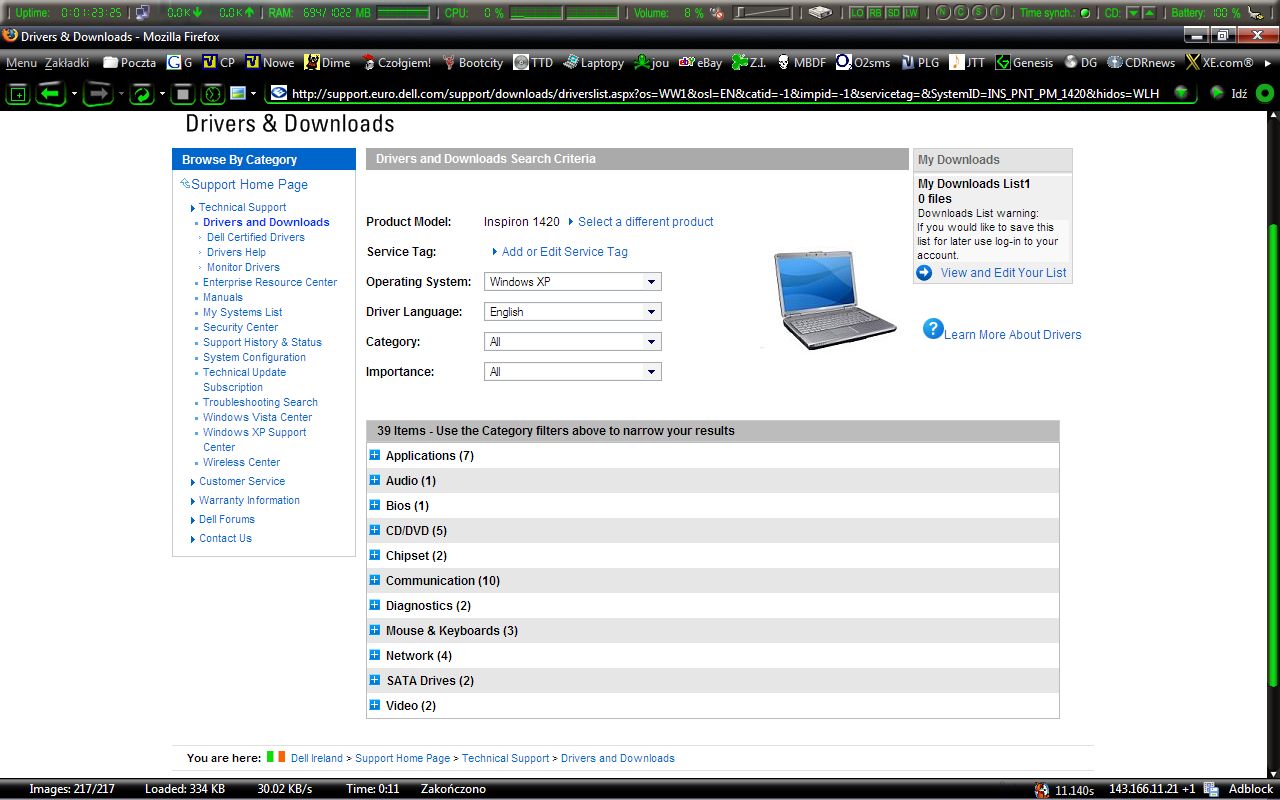Open View and Edit Your List link
The image size is (1280, 800).
coord(1003,272)
